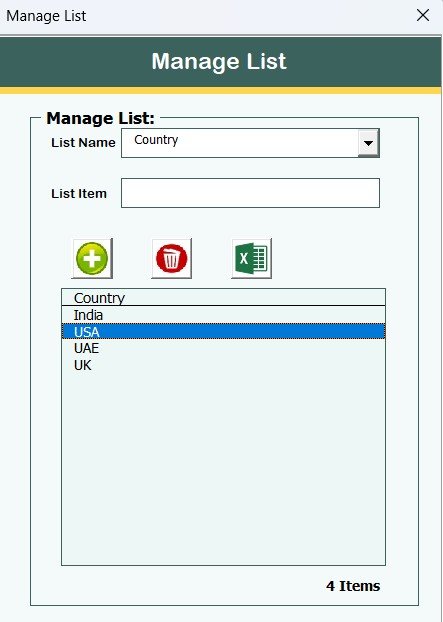Image resolution: width=443 pixels, height=622 pixels.
Task: Select India in the country list
Action: (x=223, y=315)
